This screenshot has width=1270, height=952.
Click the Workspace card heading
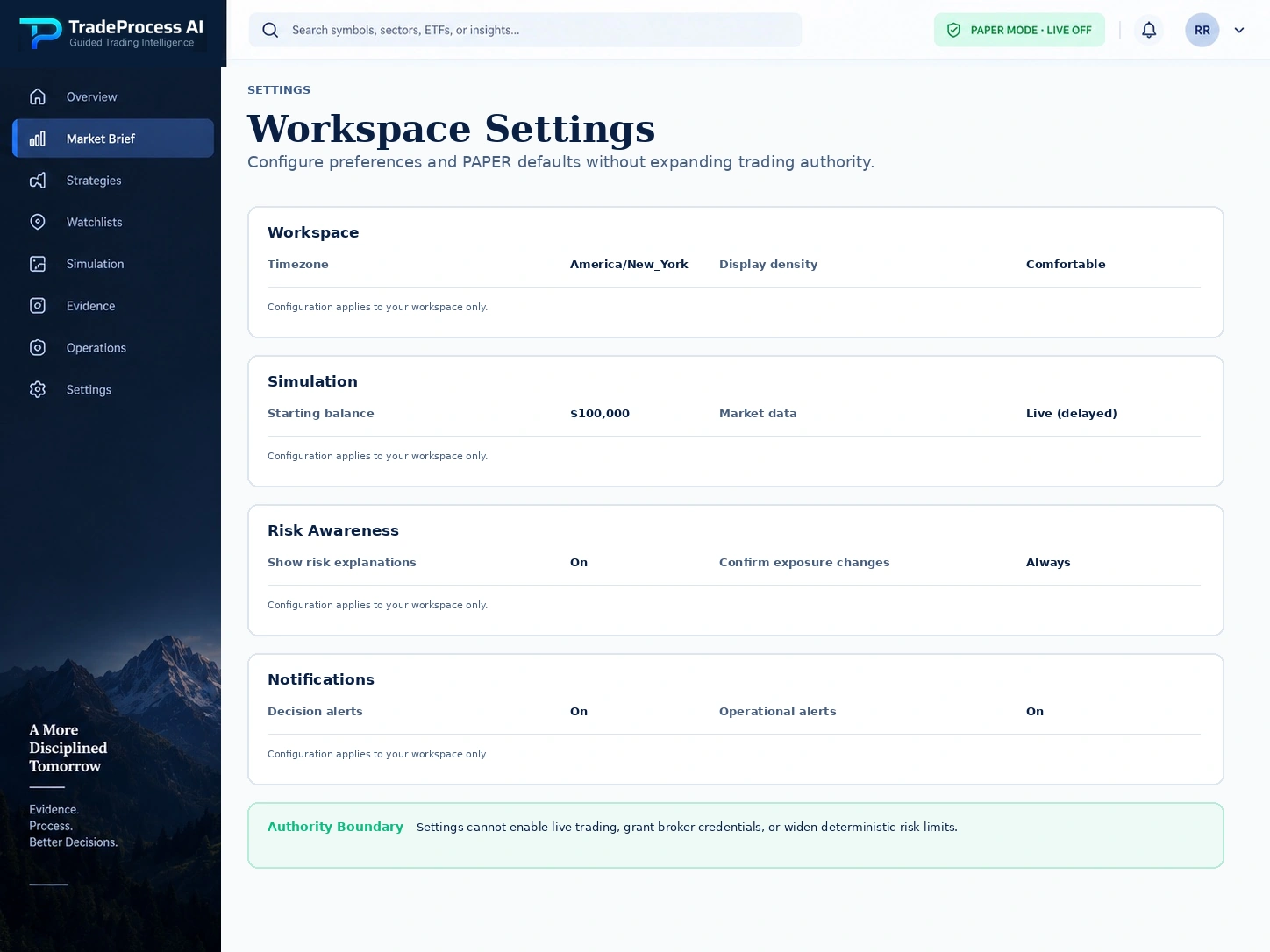click(313, 232)
